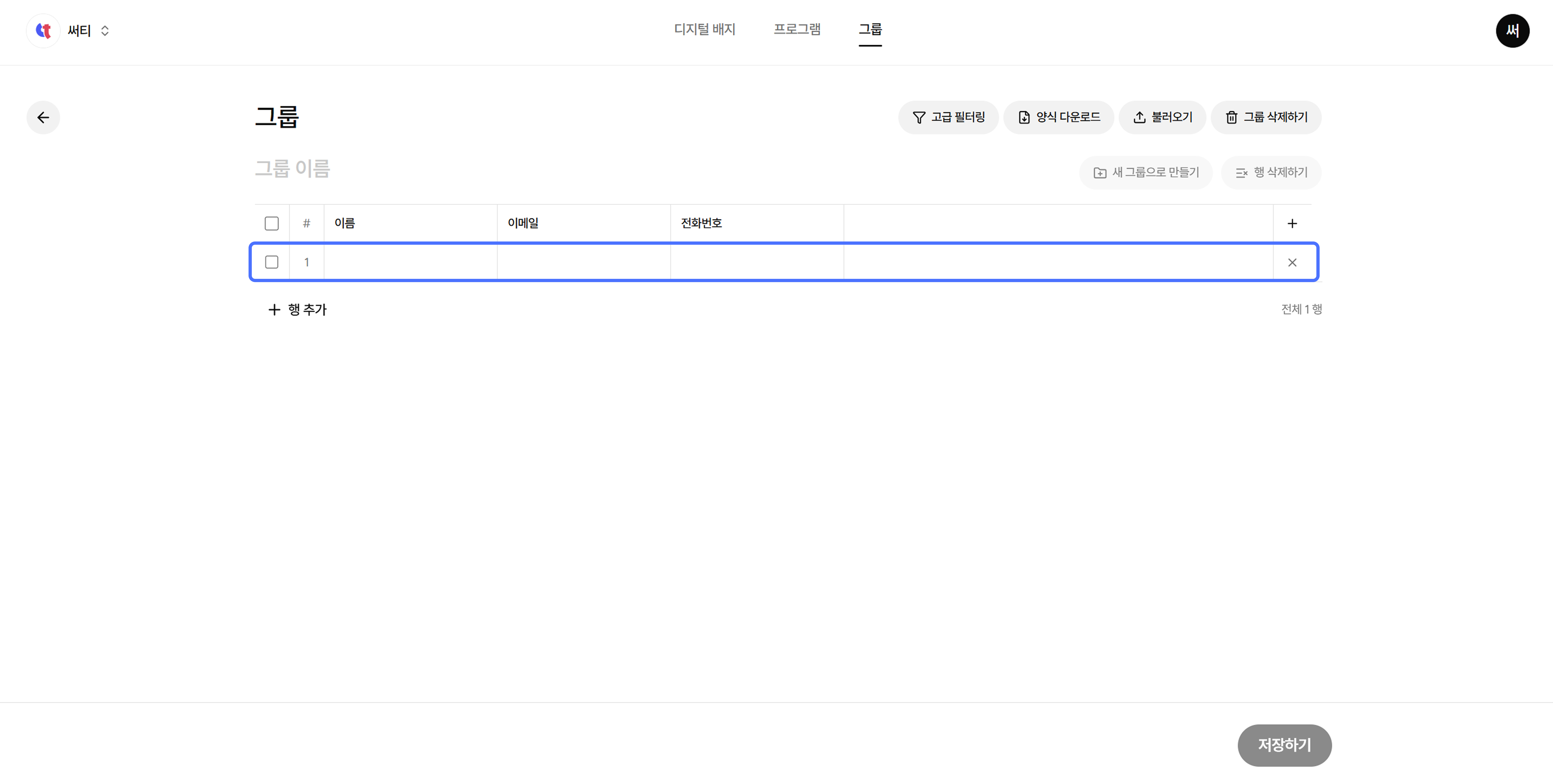Open the 써 profile avatar menu
1553x784 pixels.
point(1512,31)
